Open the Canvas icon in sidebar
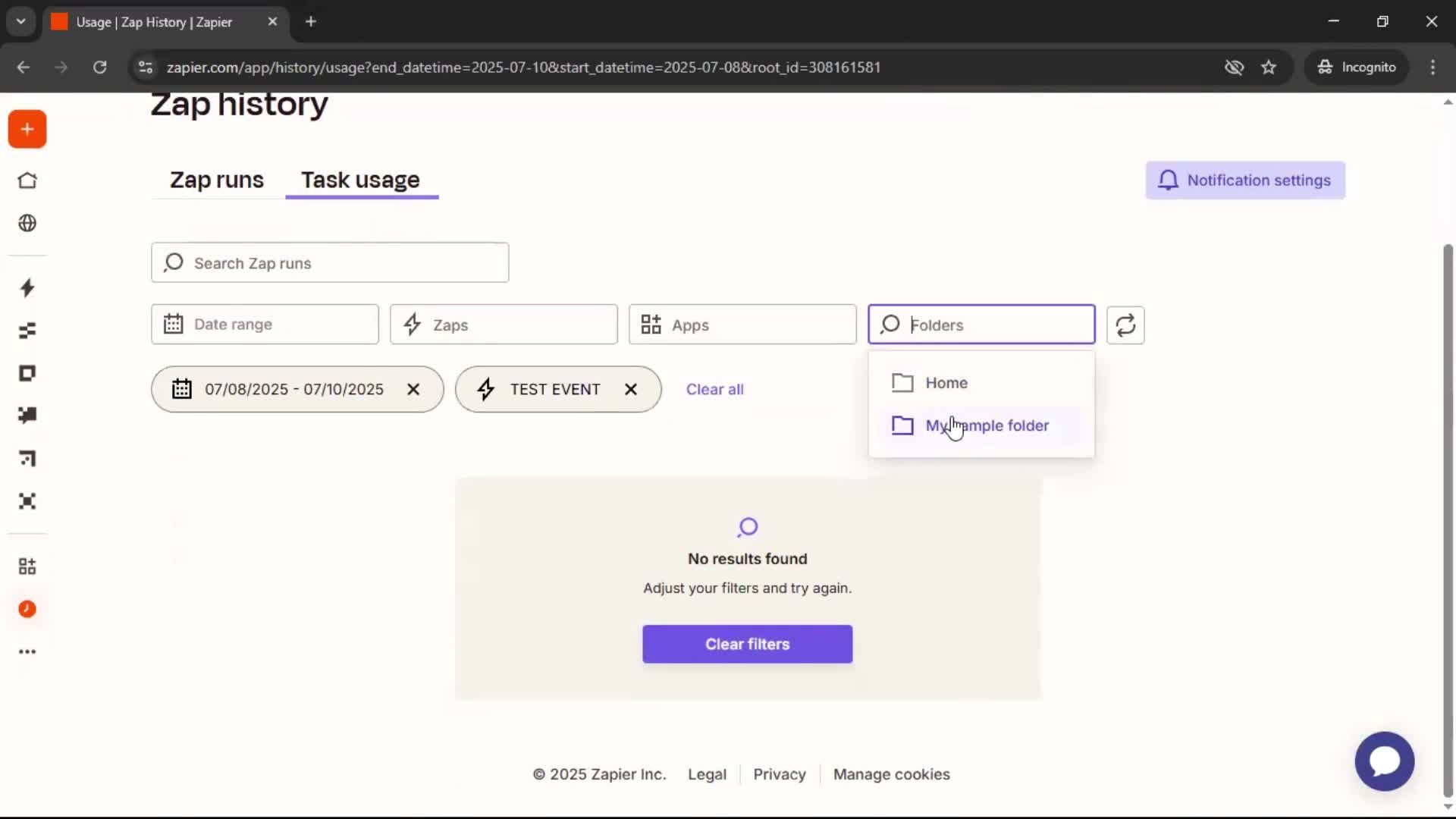The image size is (1456, 819). tap(27, 459)
